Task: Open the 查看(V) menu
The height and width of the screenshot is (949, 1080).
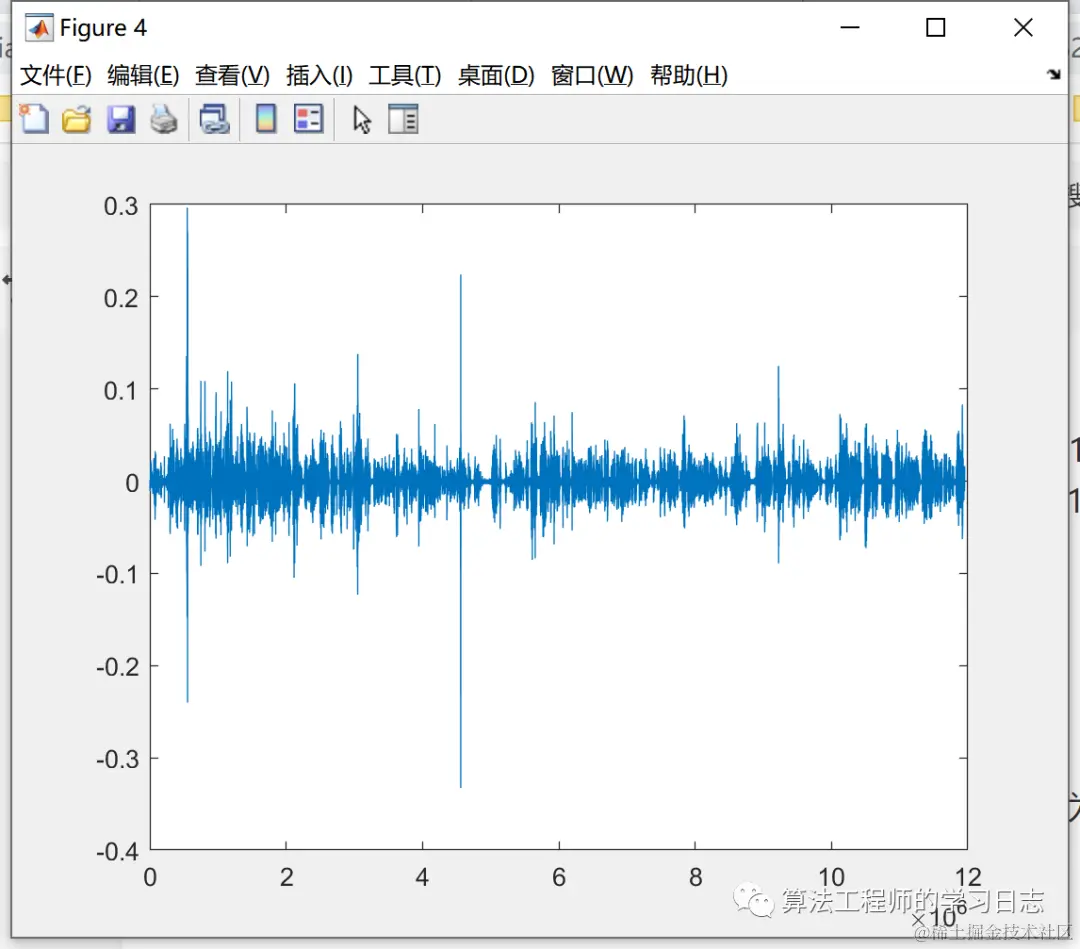Action: (x=232, y=75)
